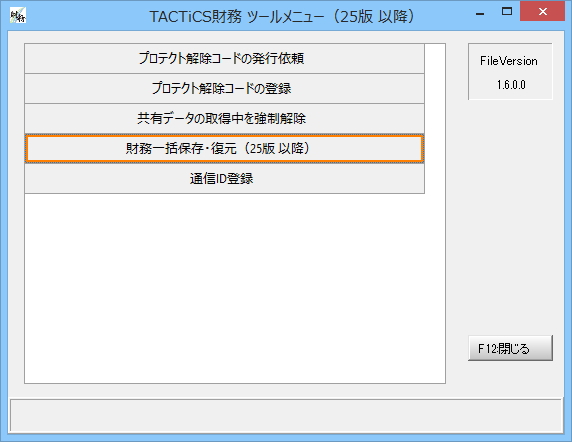Maximize the tool menu window
Image resolution: width=572 pixels, height=442 pixels.
pyautogui.click(x=507, y=12)
